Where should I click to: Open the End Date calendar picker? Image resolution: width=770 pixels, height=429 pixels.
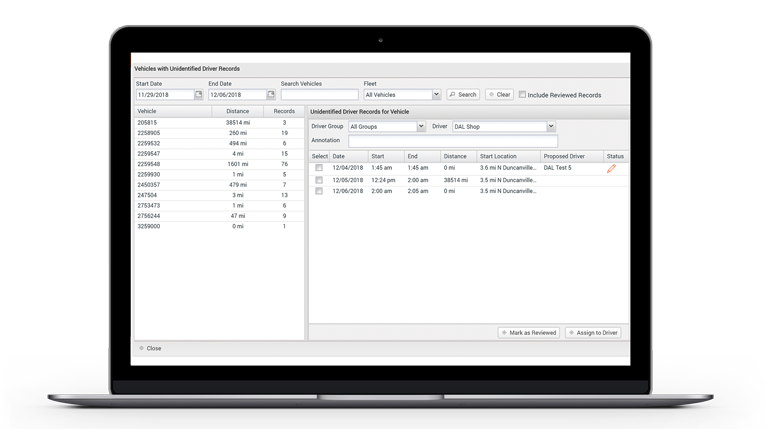click(271, 94)
